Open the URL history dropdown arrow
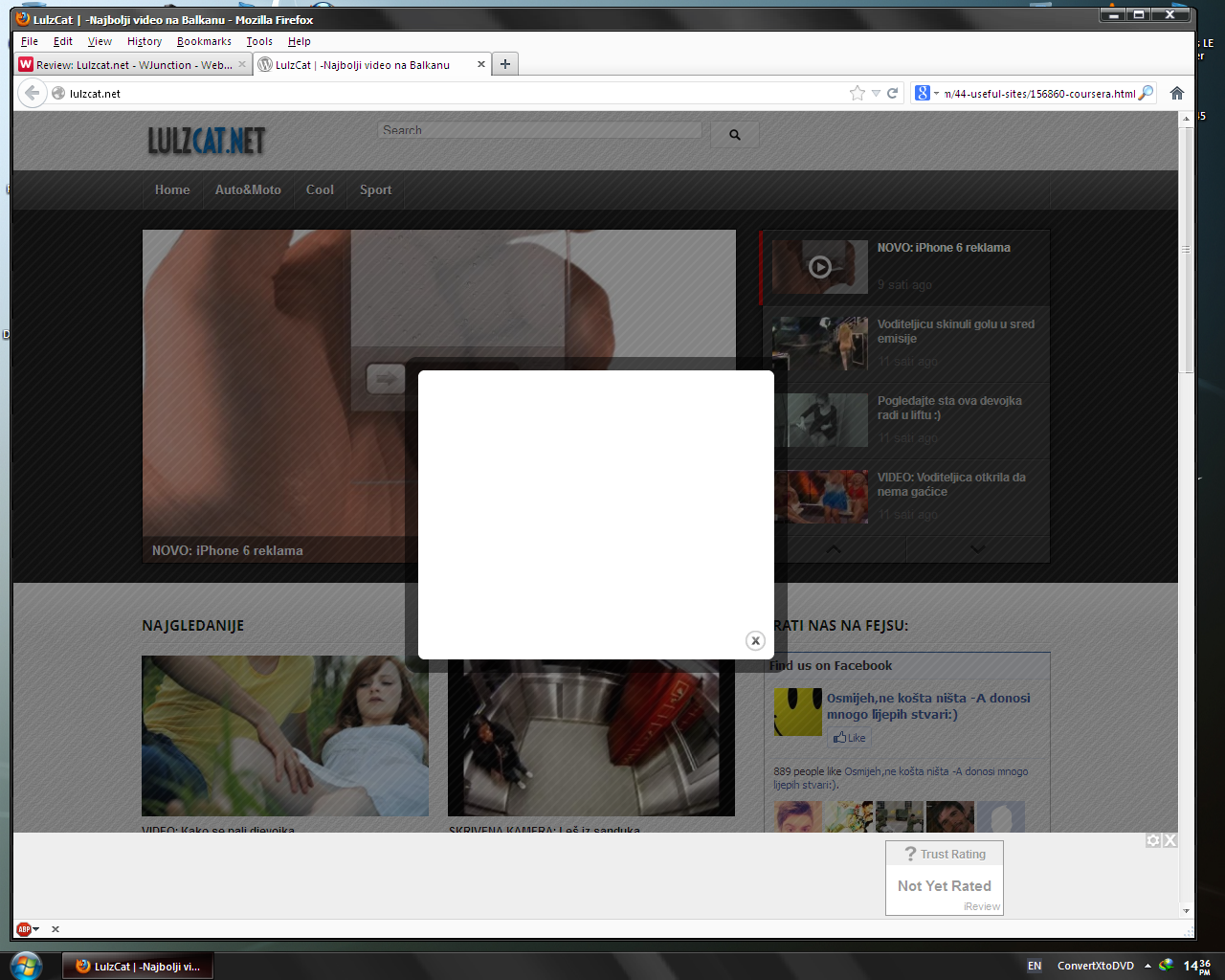The image size is (1225, 980). coord(876,93)
